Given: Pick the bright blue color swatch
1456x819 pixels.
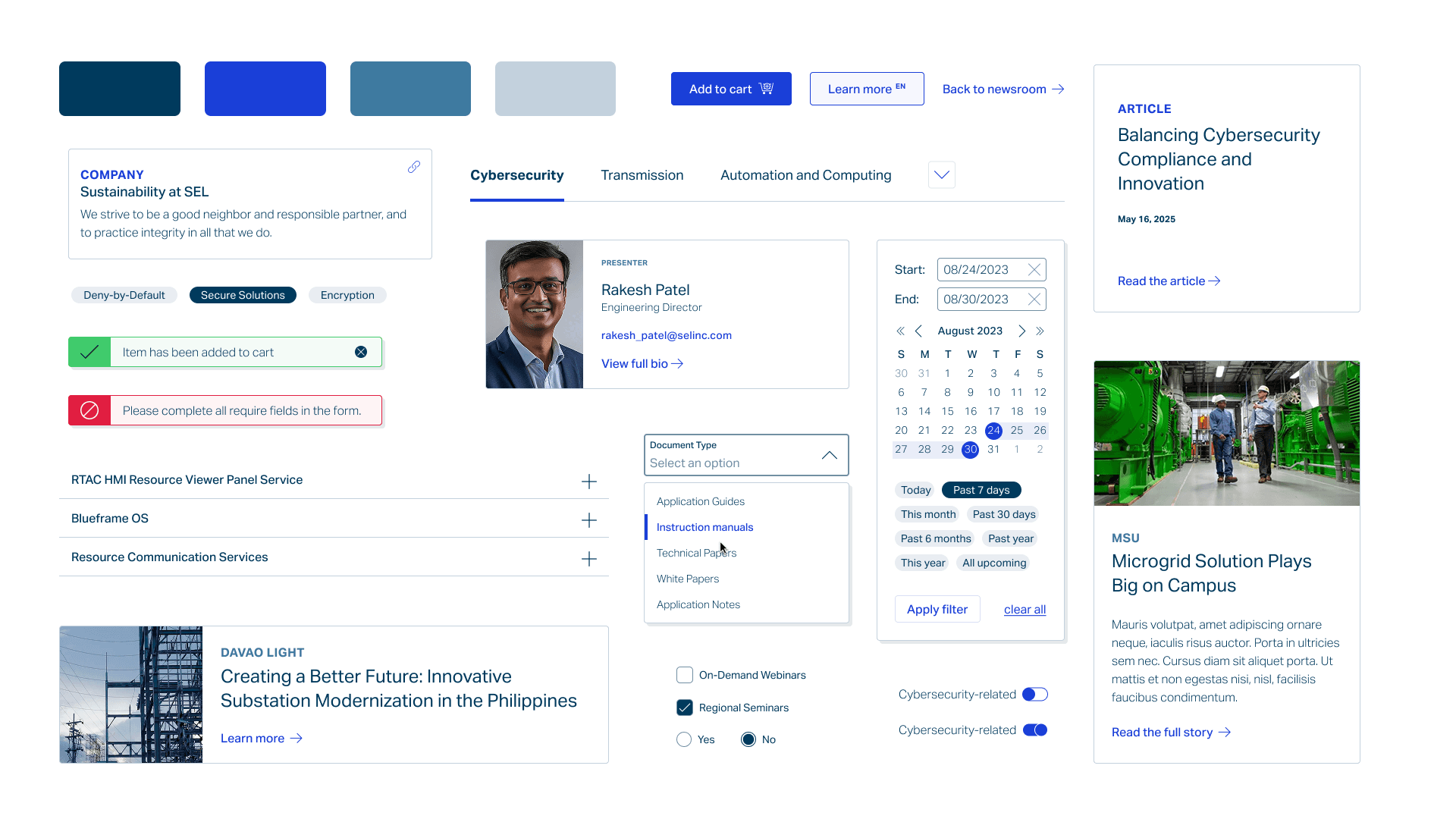Looking at the screenshot, I should click(265, 89).
